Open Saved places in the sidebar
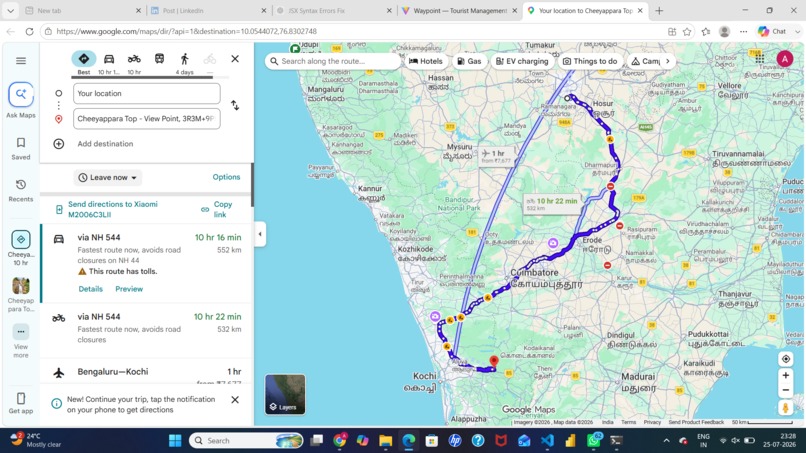 click(x=21, y=149)
